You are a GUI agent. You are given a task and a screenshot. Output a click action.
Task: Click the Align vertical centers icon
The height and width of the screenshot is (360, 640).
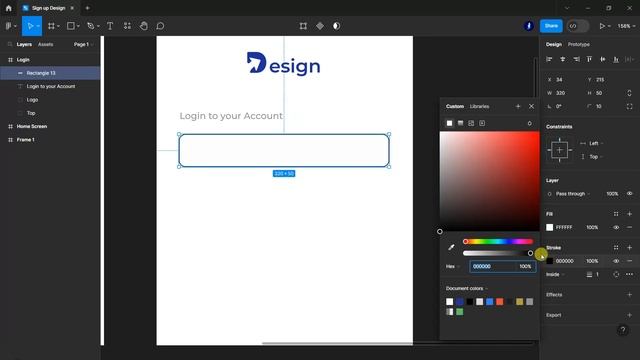(x=603, y=59)
